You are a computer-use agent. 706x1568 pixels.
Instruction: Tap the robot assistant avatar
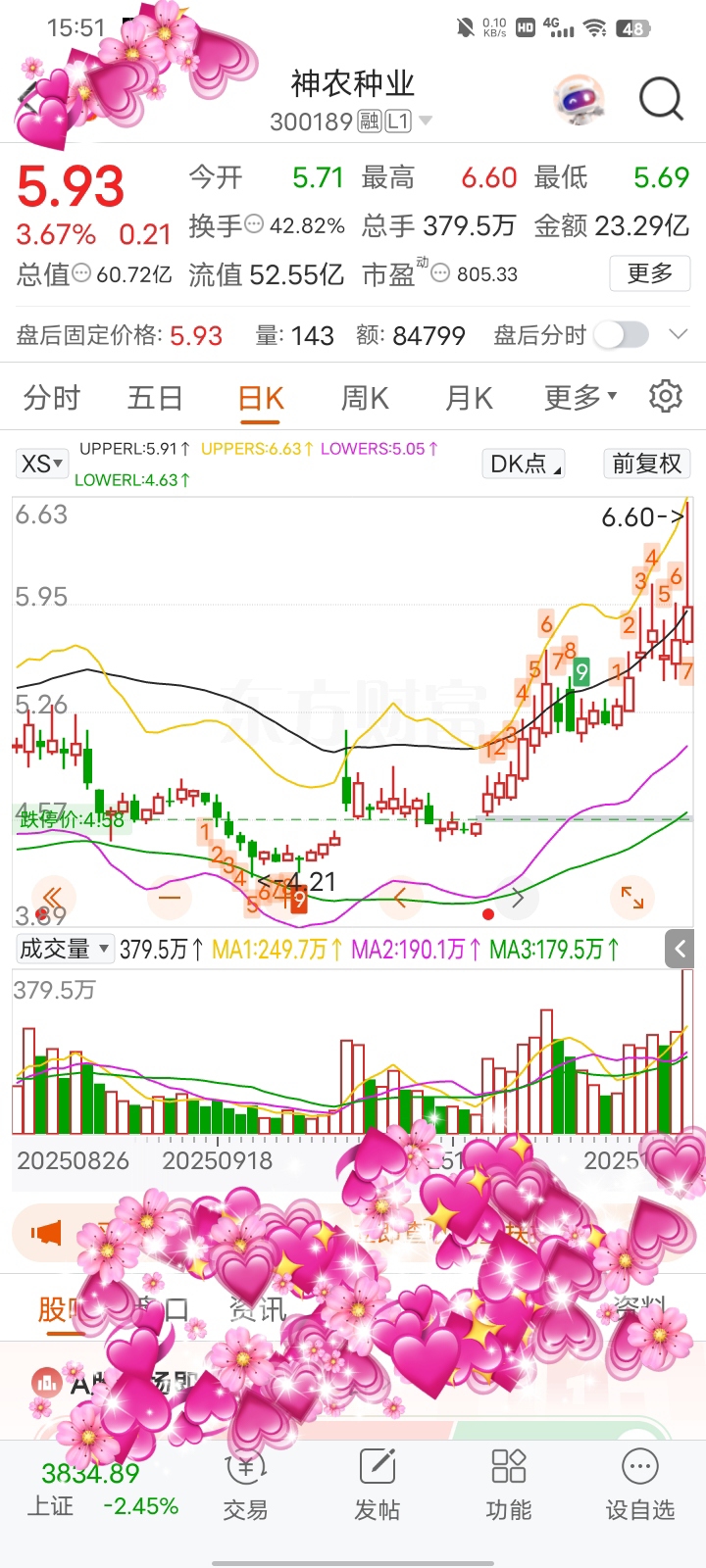coord(579,100)
